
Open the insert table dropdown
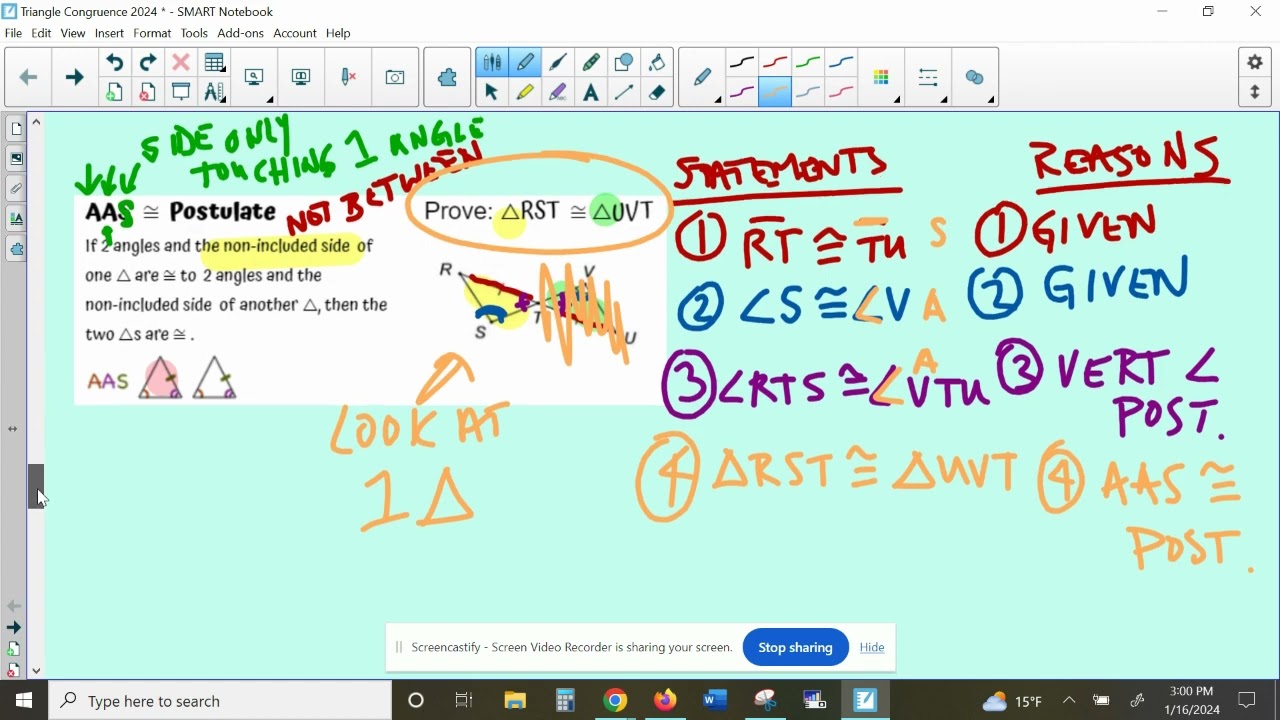pos(214,63)
